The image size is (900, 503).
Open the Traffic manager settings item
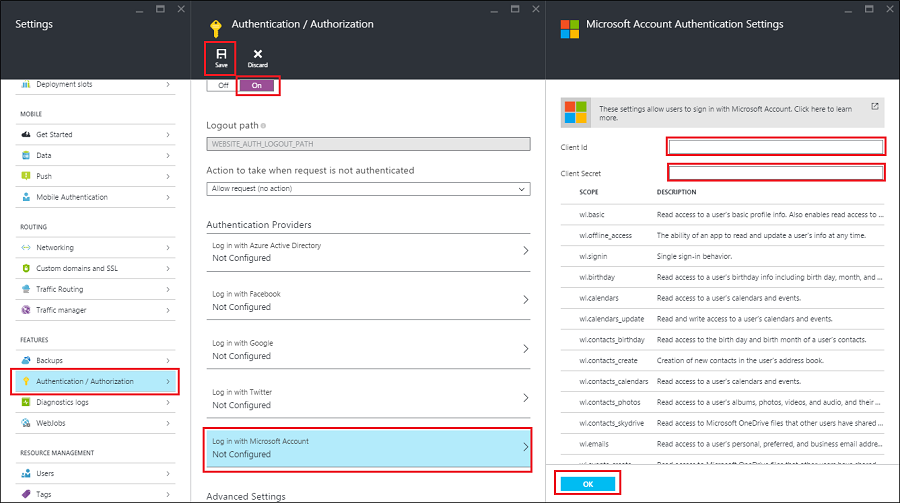coord(95,310)
